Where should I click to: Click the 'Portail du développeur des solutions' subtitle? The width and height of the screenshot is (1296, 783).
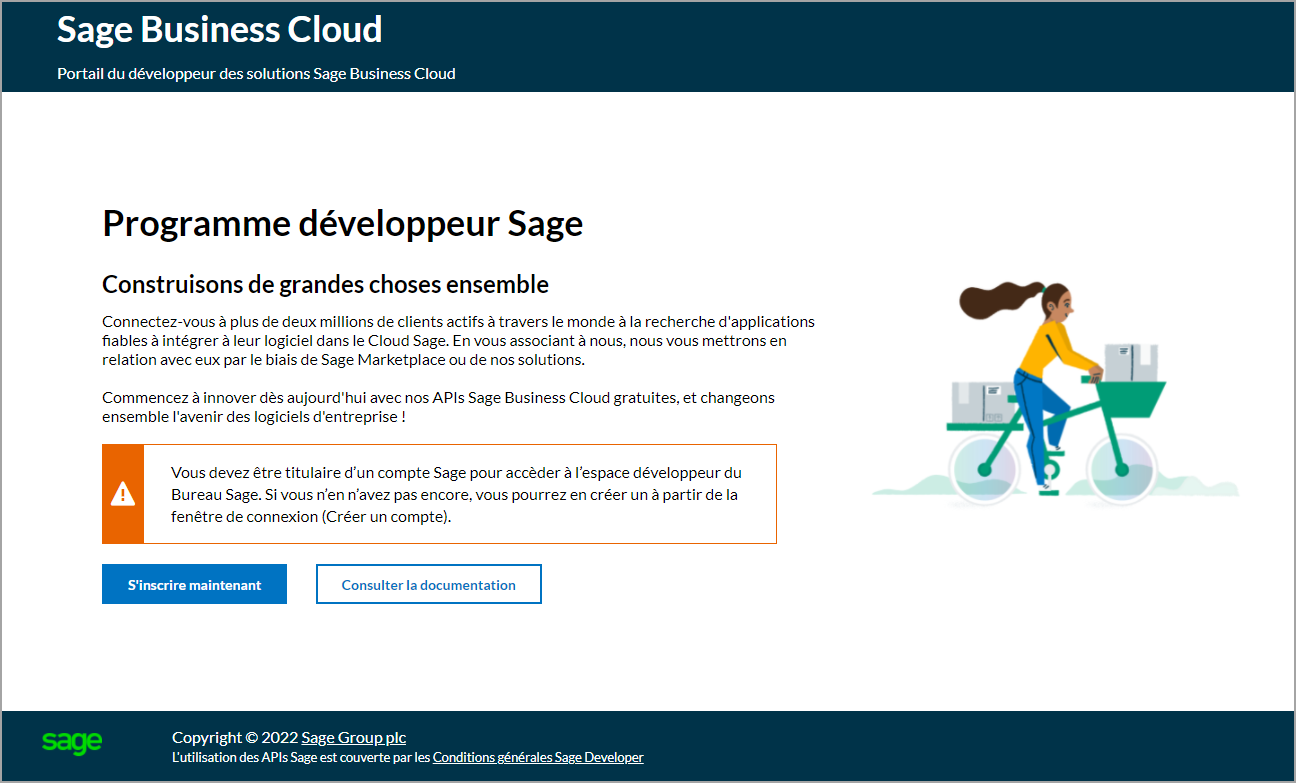click(x=256, y=73)
